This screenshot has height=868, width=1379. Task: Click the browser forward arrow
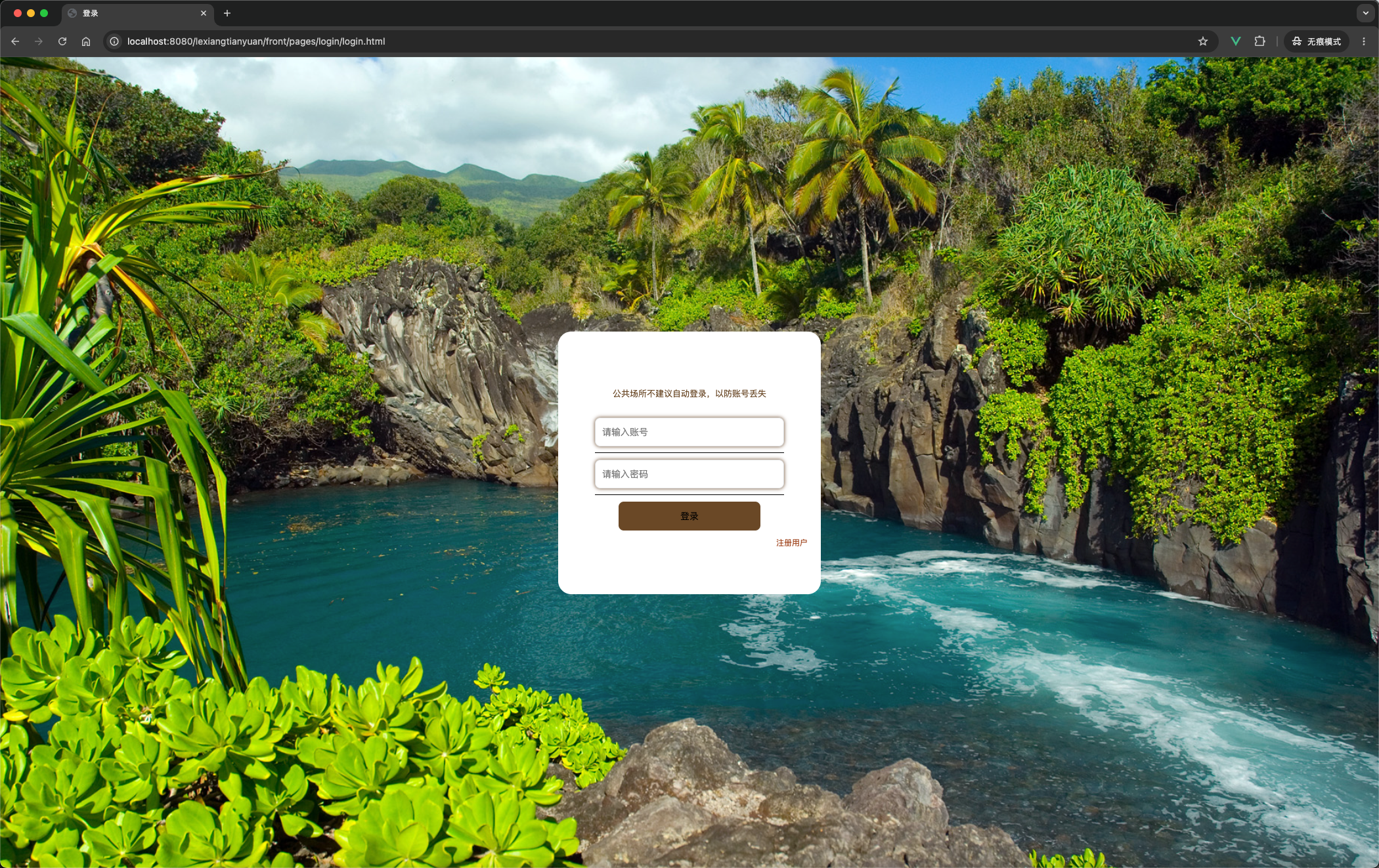(x=39, y=41)
